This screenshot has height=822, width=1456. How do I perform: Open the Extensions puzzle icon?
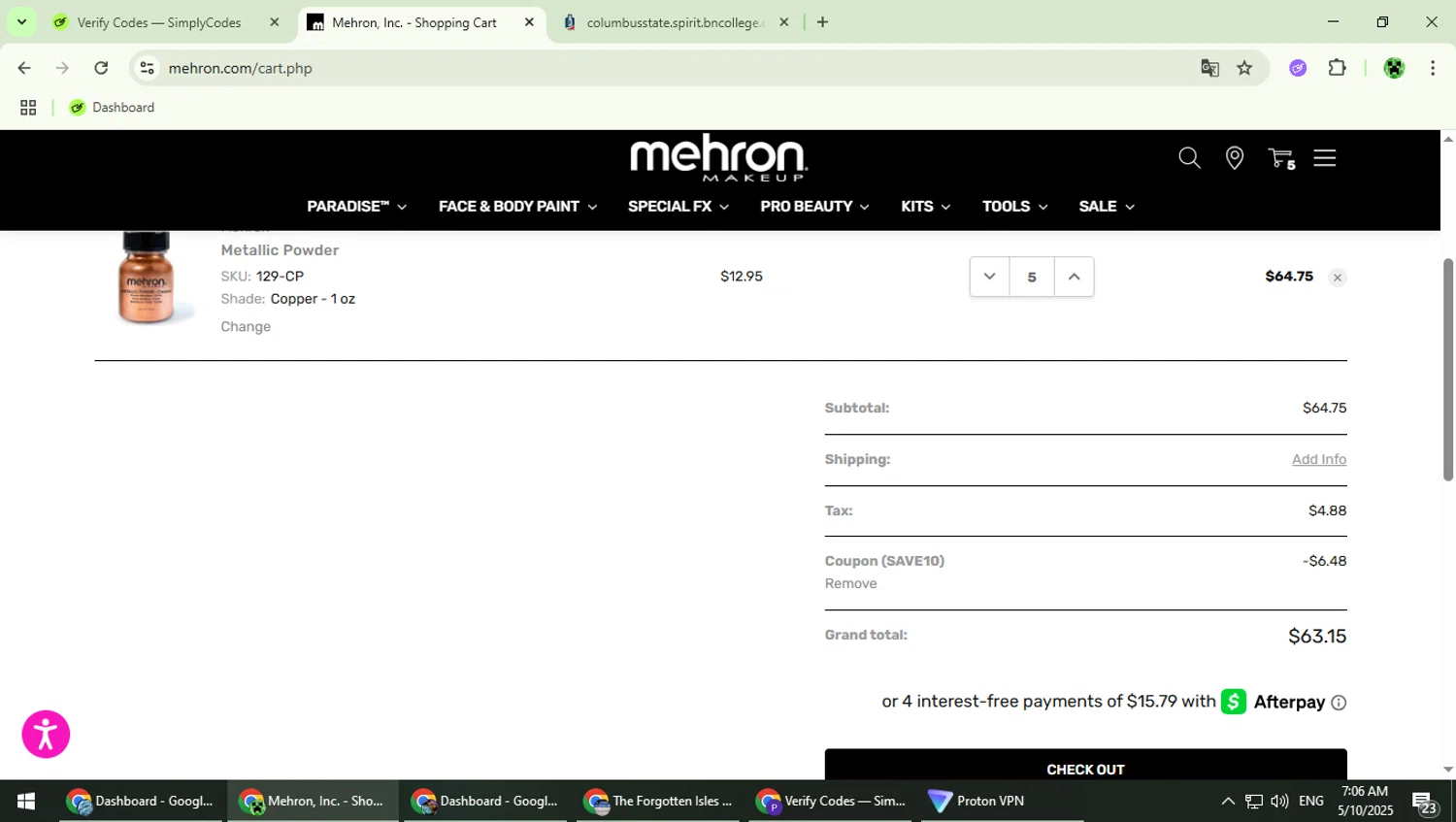click(x=1338, y=68)
